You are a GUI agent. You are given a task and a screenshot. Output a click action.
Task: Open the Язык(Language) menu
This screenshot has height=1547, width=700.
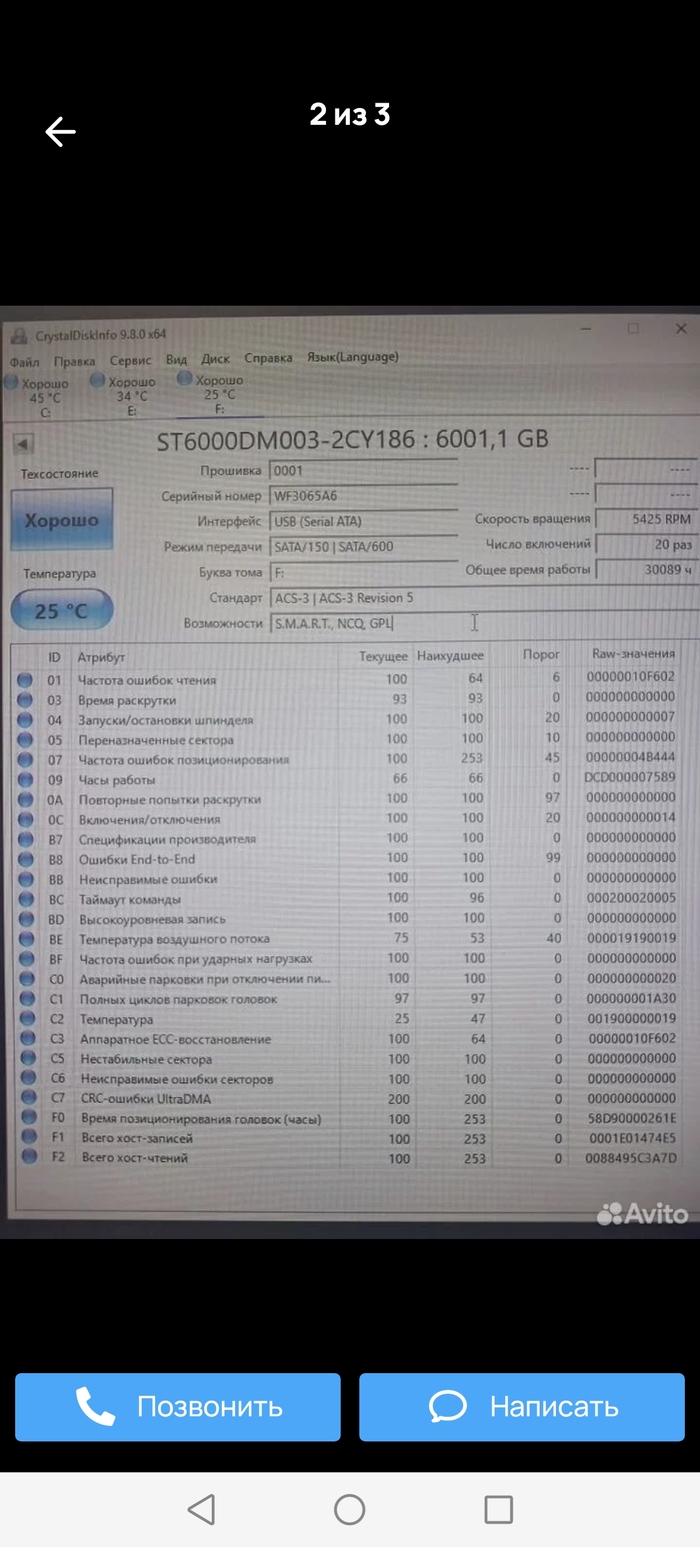point(352,356)
